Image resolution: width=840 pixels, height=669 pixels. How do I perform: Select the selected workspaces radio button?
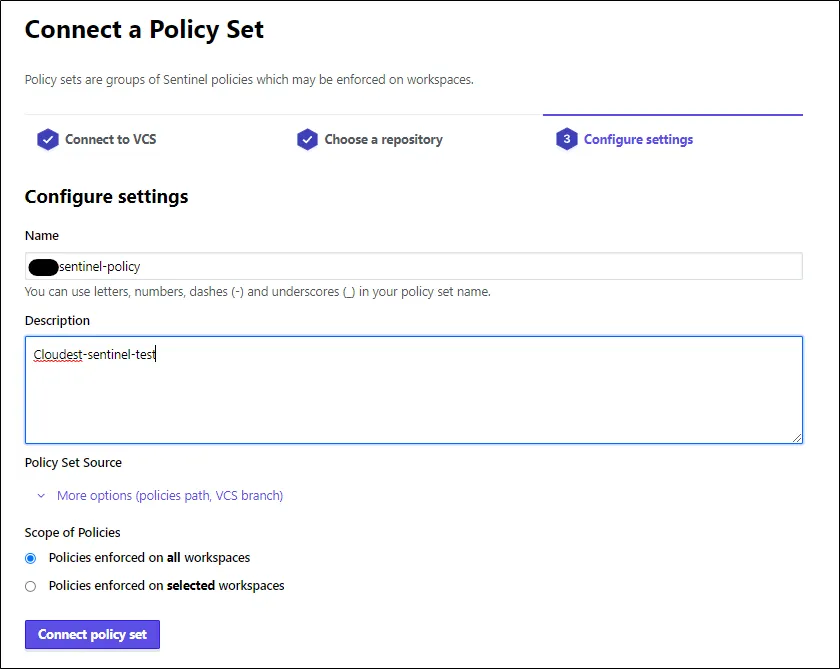pos(31,586)
